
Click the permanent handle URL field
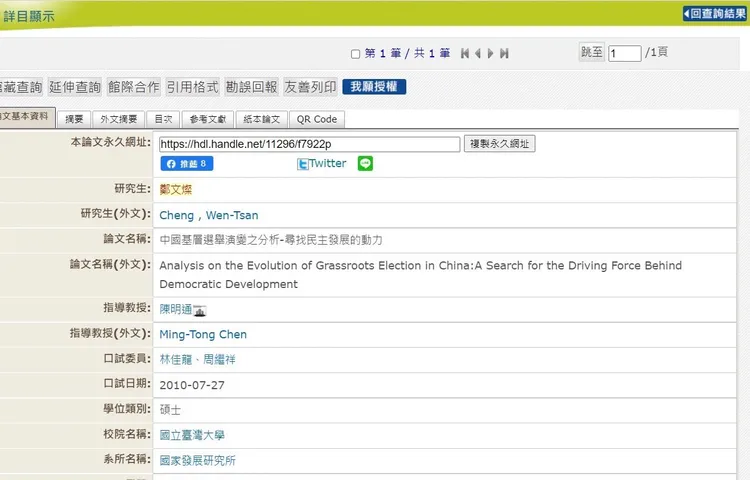click(x=309, y=144)
